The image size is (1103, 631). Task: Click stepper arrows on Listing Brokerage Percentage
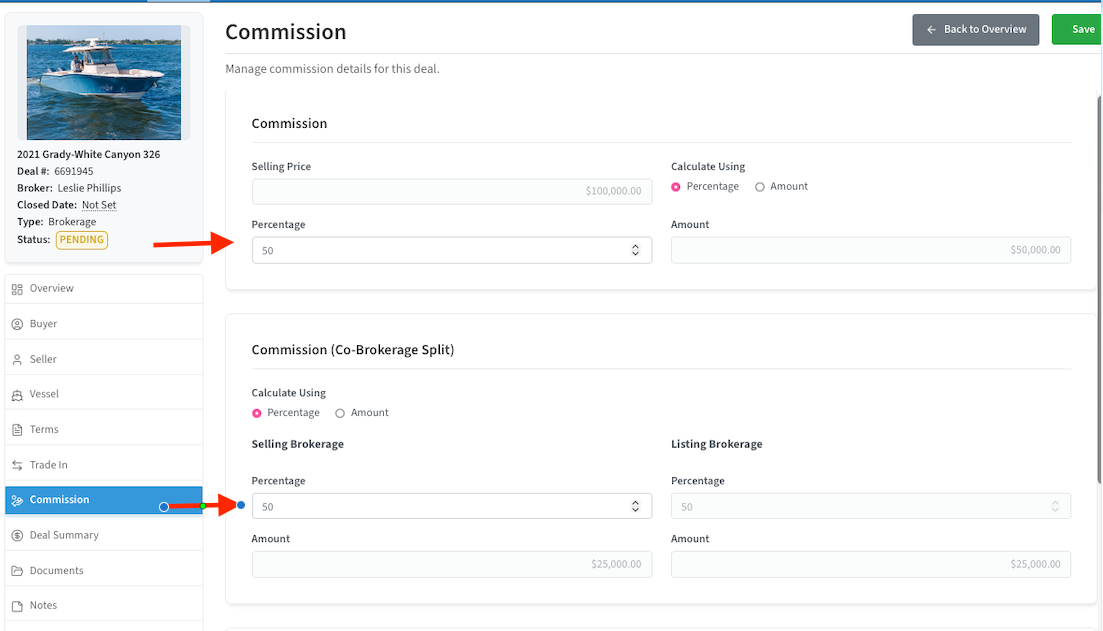pyautogui.click(x=1055, y=507)
